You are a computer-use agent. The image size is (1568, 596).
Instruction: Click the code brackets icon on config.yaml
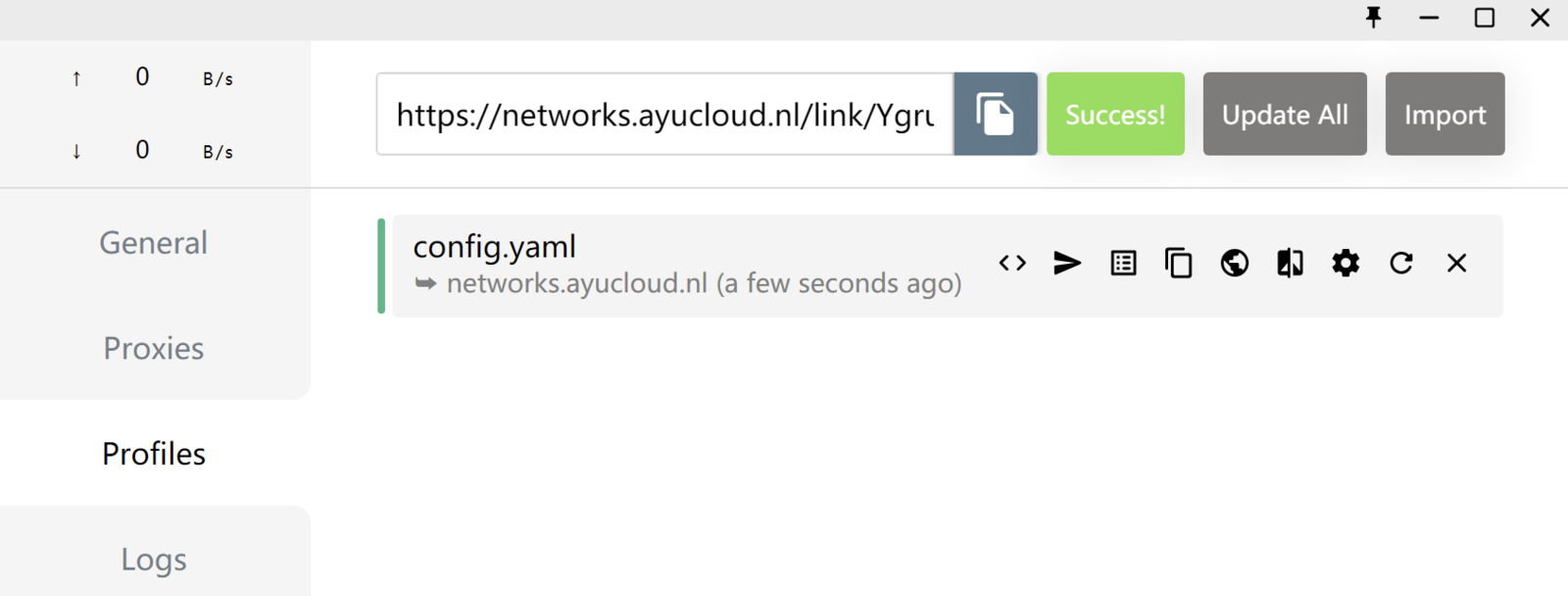point(1012,263)
